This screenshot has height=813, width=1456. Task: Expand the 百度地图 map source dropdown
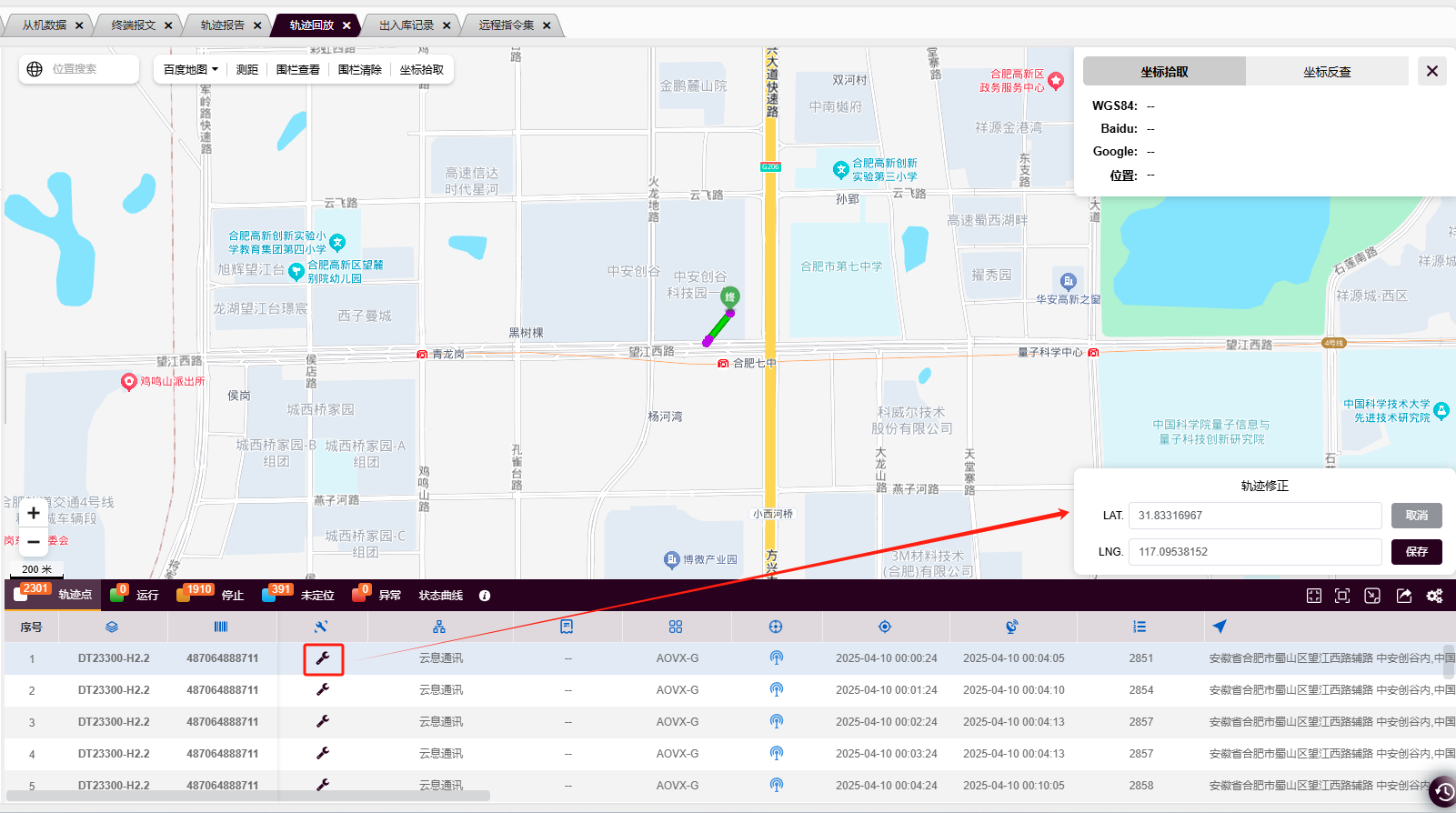pyautogui.click(x=191, y=70)
